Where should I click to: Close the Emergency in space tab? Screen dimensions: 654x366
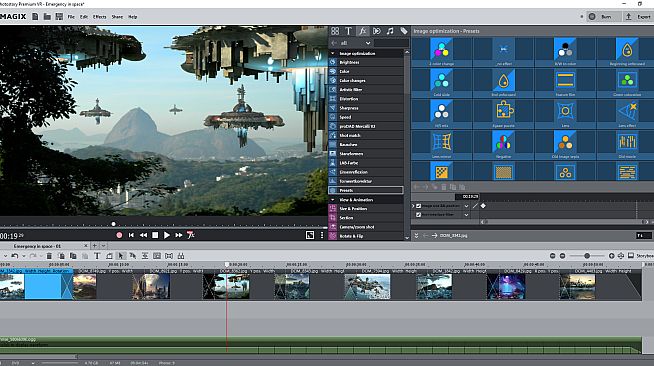click(86, 246)
